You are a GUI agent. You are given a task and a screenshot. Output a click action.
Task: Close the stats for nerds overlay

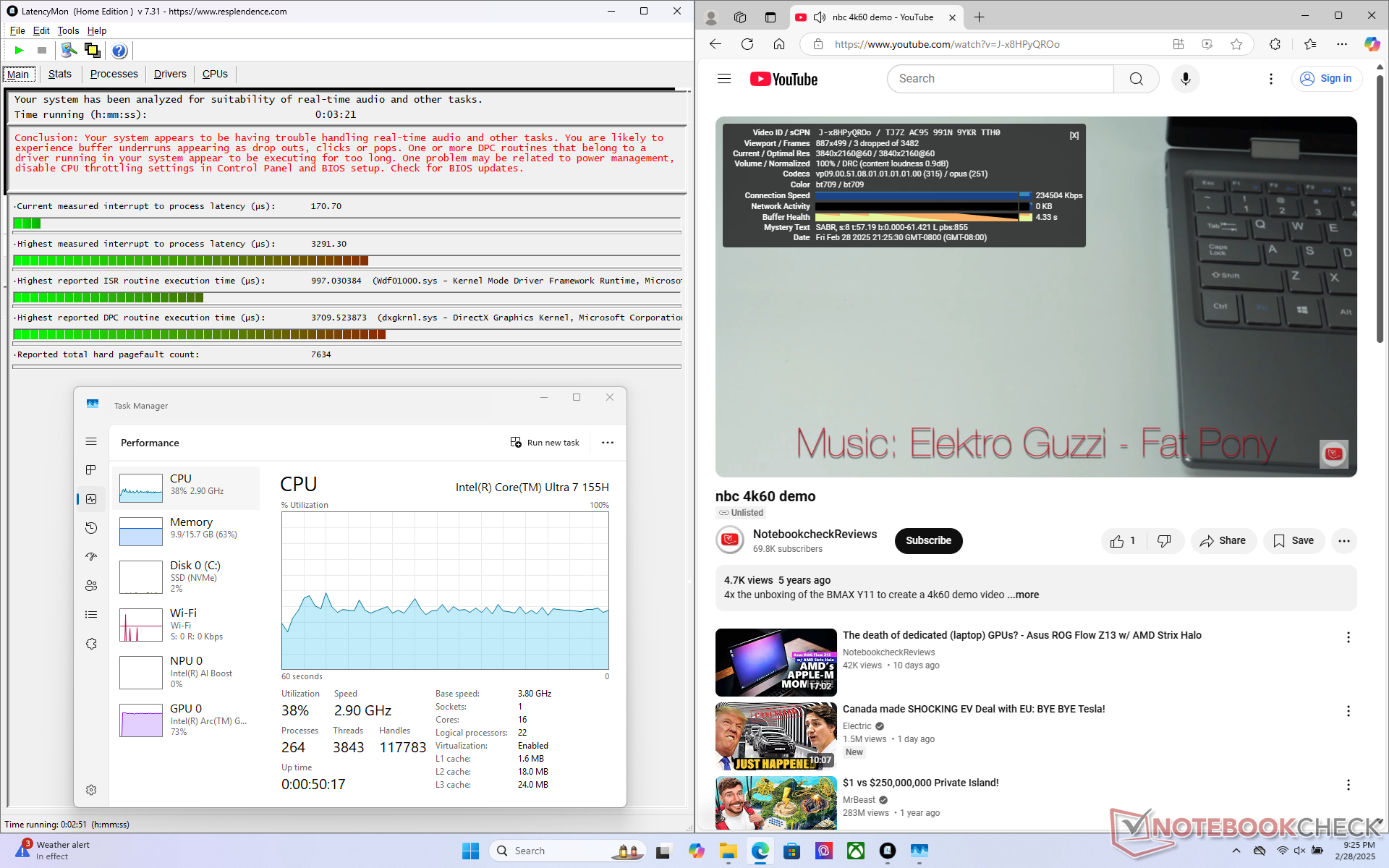coord(1074,135)
